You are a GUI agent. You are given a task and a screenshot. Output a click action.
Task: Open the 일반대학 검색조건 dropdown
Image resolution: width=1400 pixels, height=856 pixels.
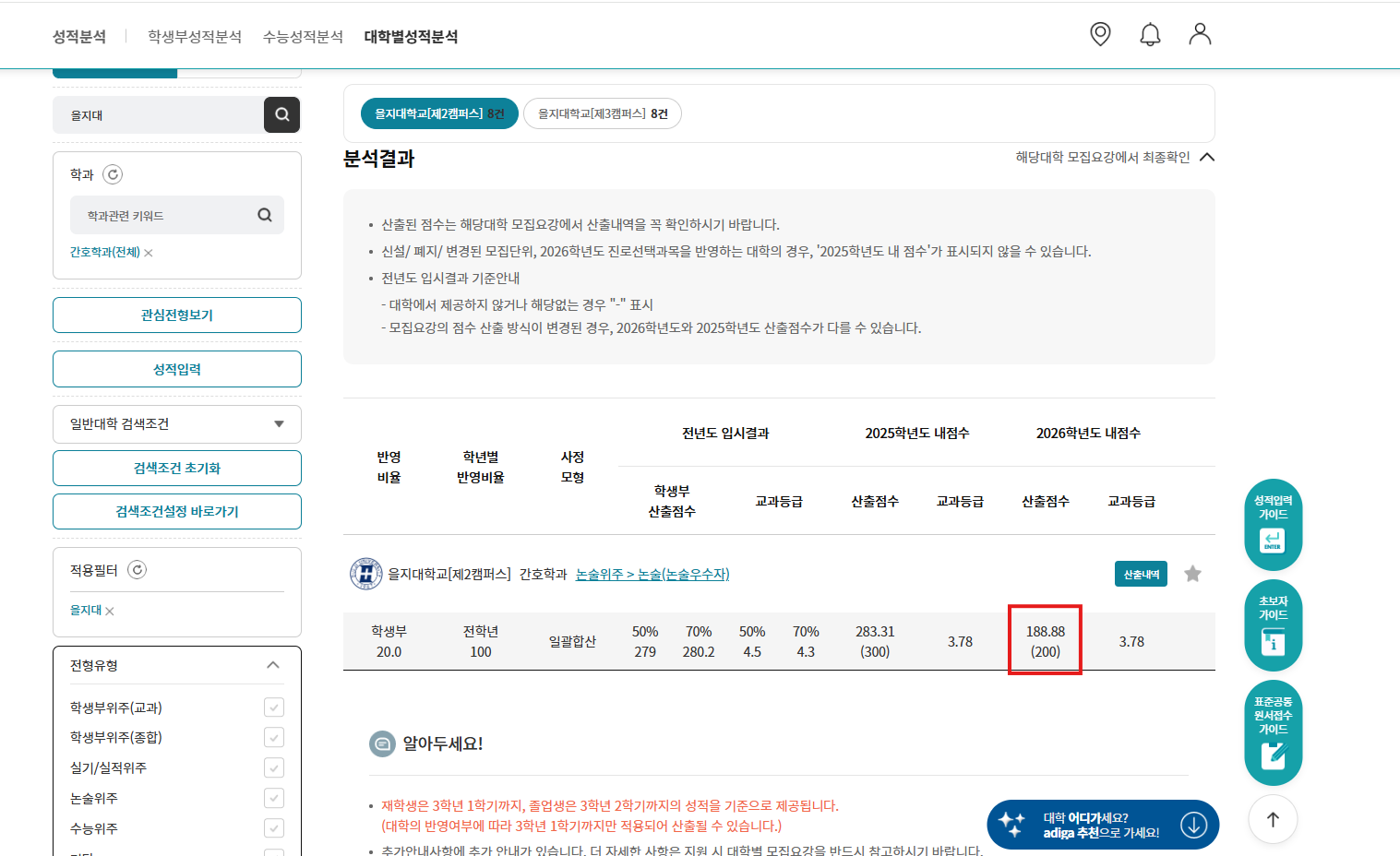[177, 424]
